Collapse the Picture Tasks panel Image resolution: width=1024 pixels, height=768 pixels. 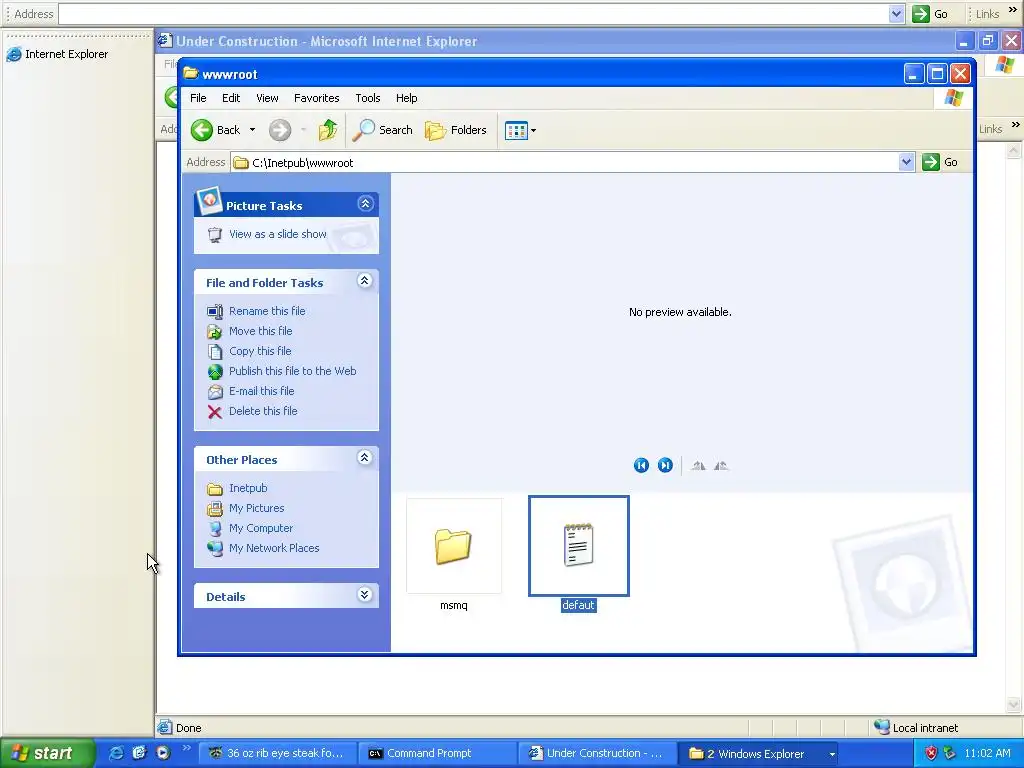[365, 204]
